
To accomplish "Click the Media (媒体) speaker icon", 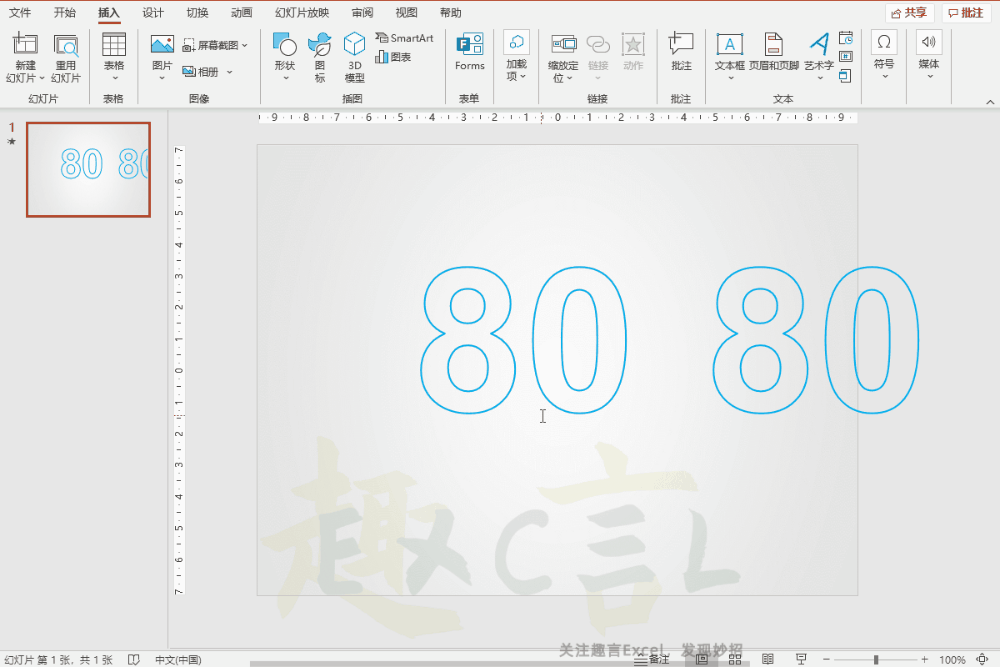I will point(929,42).
